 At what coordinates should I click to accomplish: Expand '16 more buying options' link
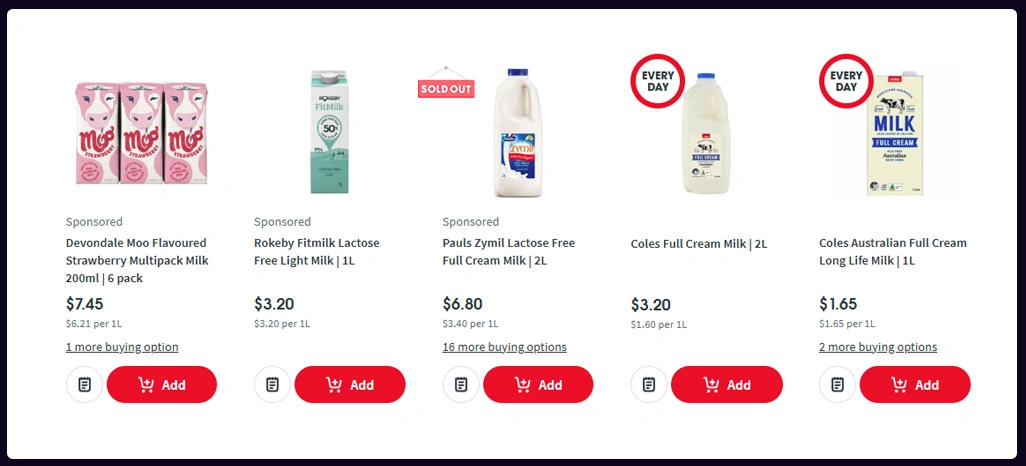(x=505, y=347)
